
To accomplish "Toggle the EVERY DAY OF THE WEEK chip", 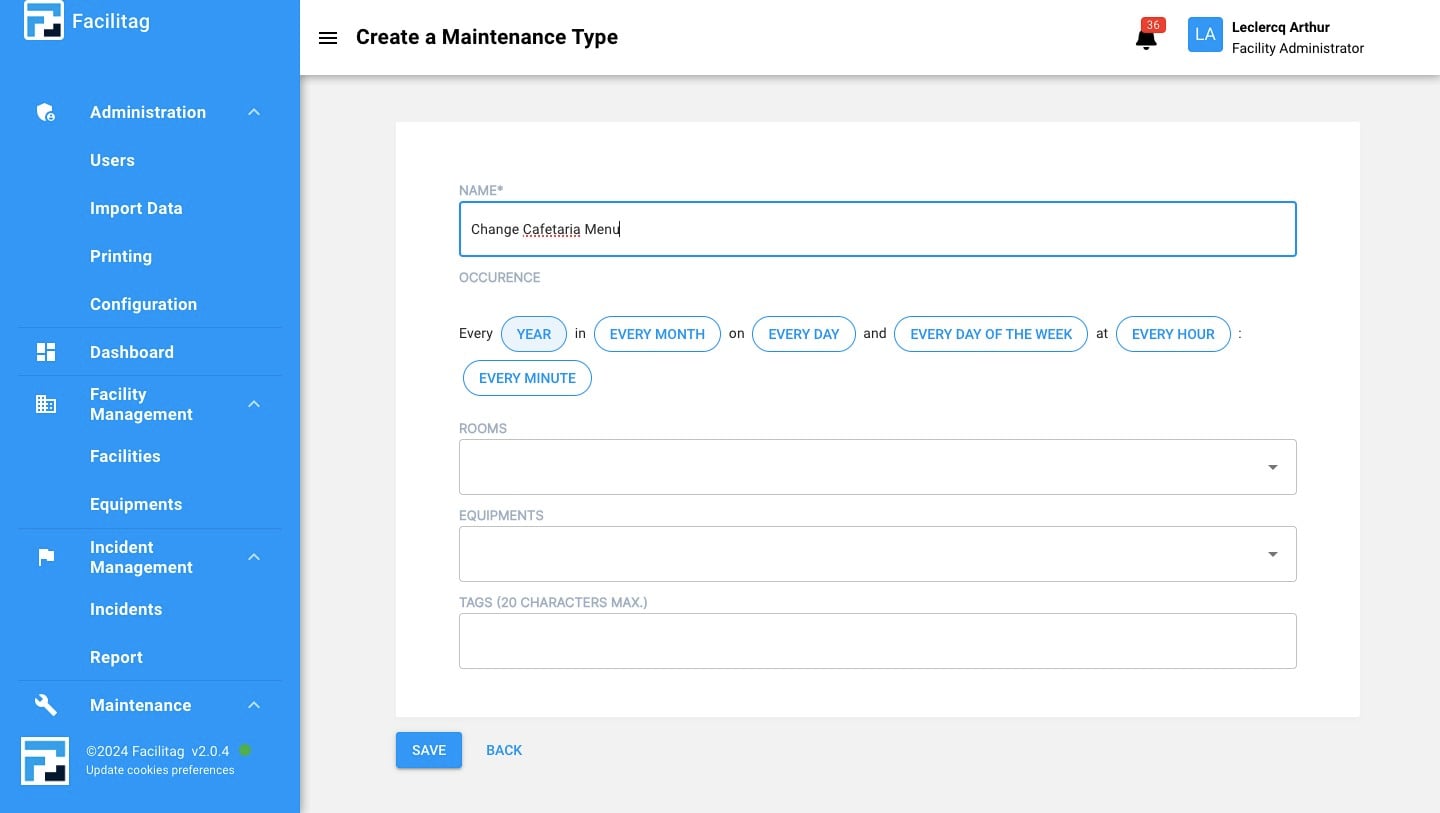I will click(990, 334).
